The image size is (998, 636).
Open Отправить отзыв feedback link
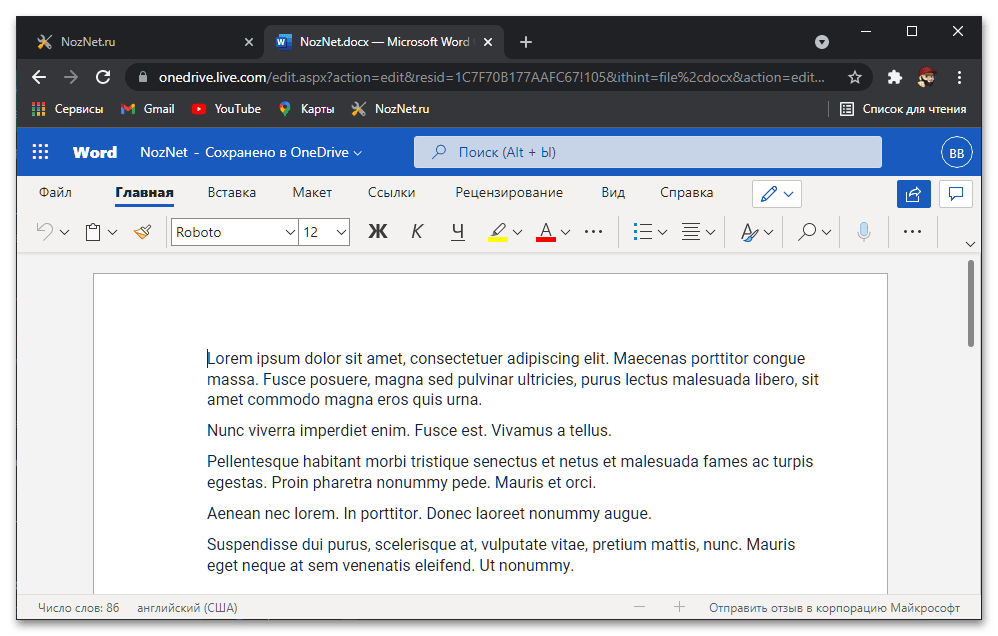point(834,608)
